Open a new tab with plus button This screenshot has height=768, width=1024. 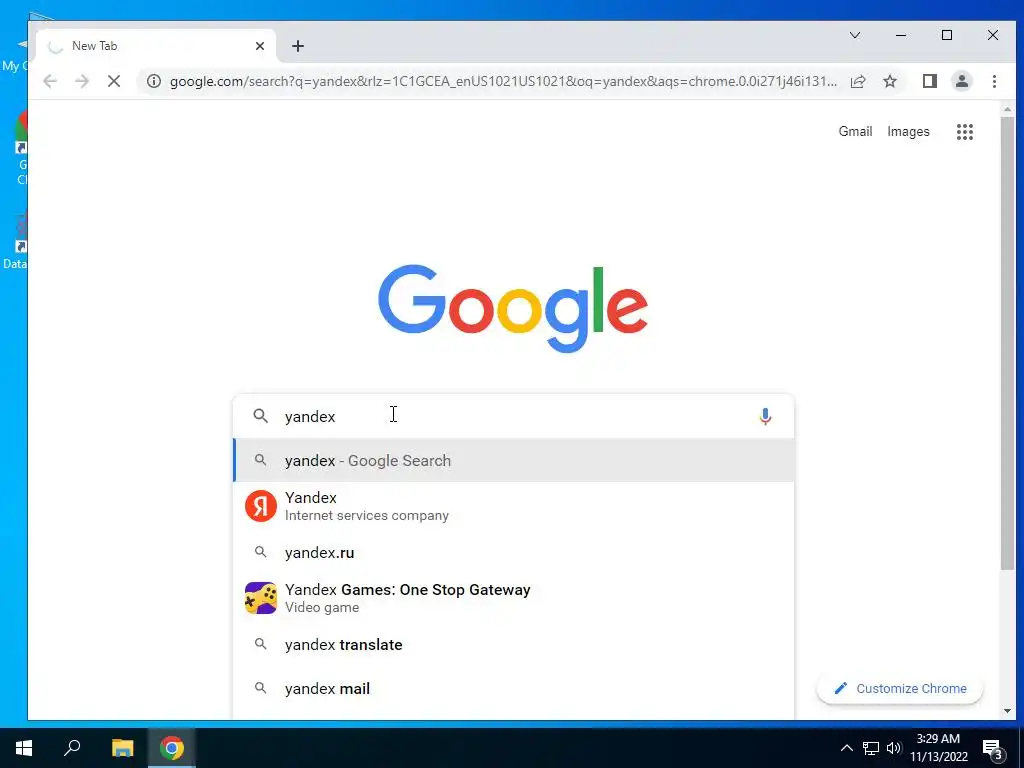point(298,46)
